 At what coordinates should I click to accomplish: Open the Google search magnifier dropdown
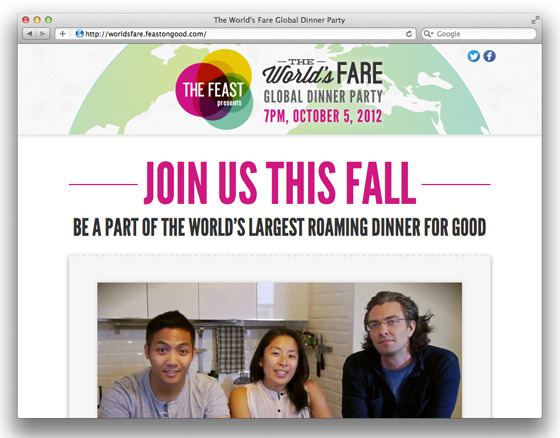(x=428, y=34)
